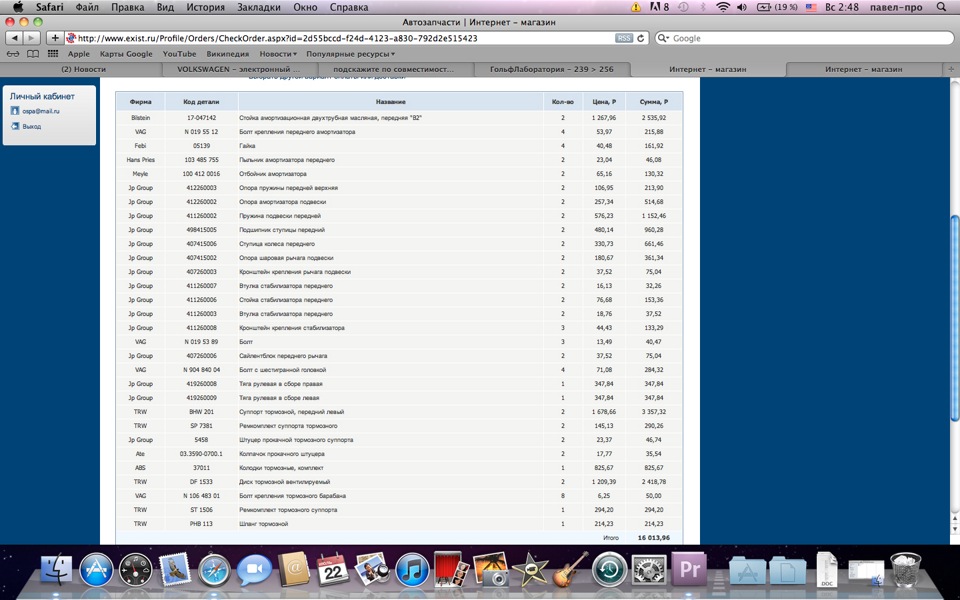The image size is (960, 600).
Task: Open the Trash in the Dock
Action: [906, 570]
